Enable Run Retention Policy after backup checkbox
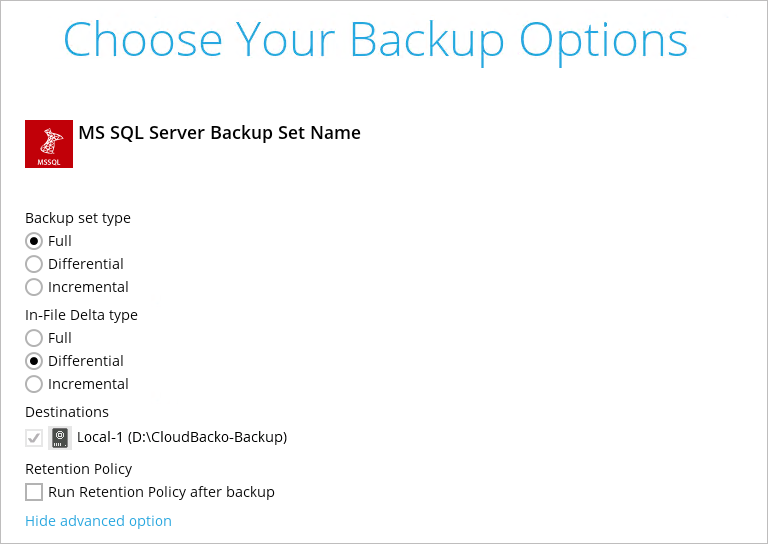This screenshot has height=544, width=768. coord(34,492)
